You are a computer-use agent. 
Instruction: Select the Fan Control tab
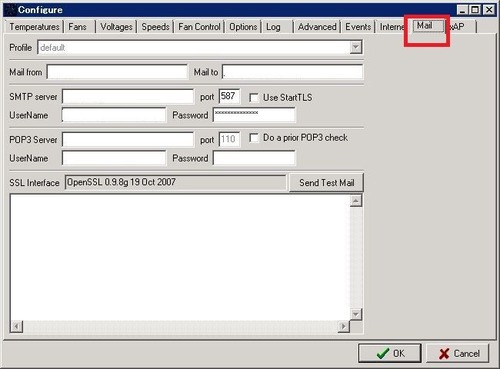(x=199, y=27)
